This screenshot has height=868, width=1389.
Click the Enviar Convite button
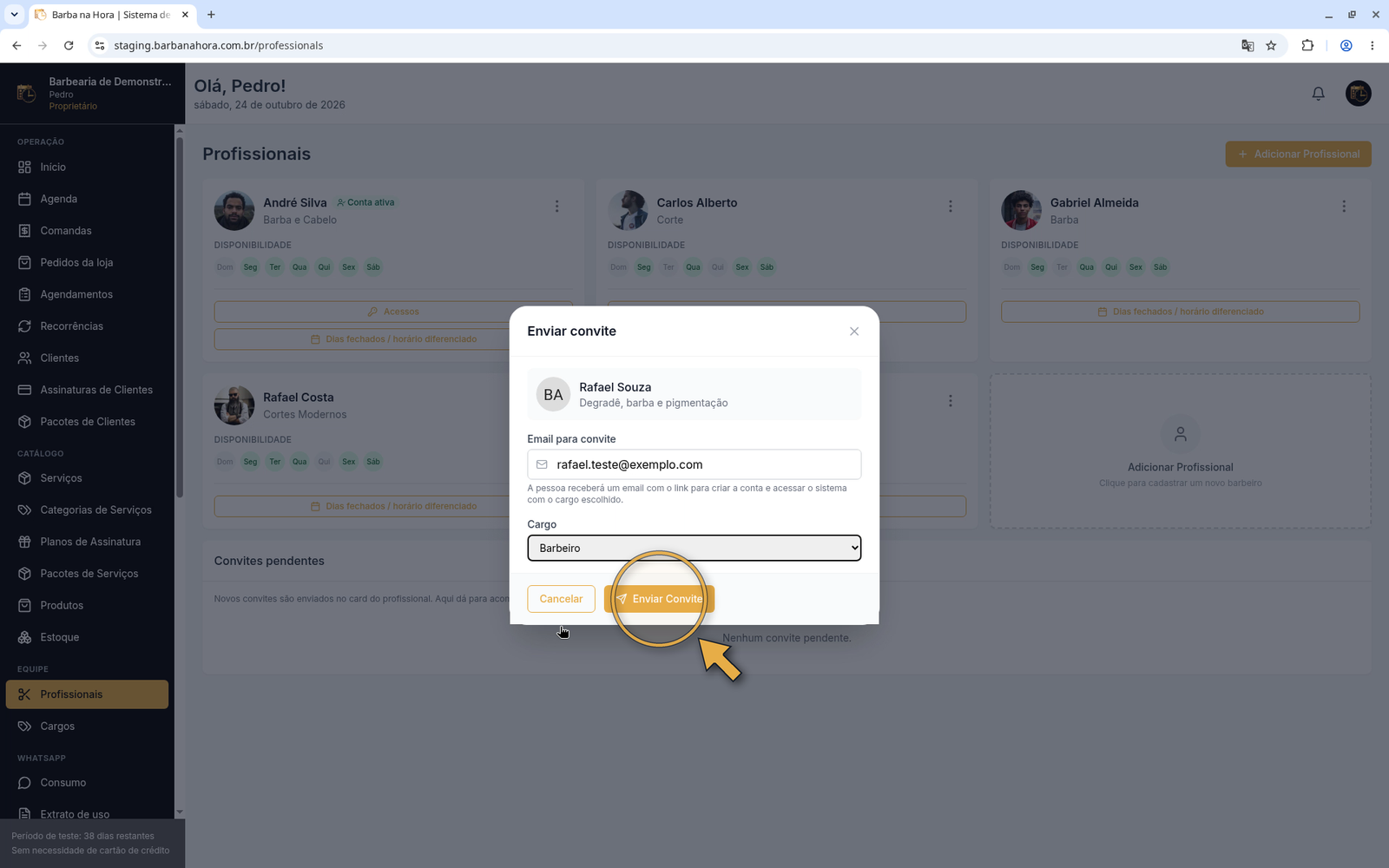pos(659,599)
